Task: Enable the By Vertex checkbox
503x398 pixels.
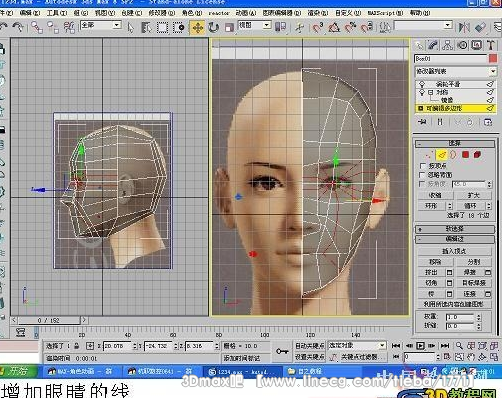Action: tap(423, 166)
